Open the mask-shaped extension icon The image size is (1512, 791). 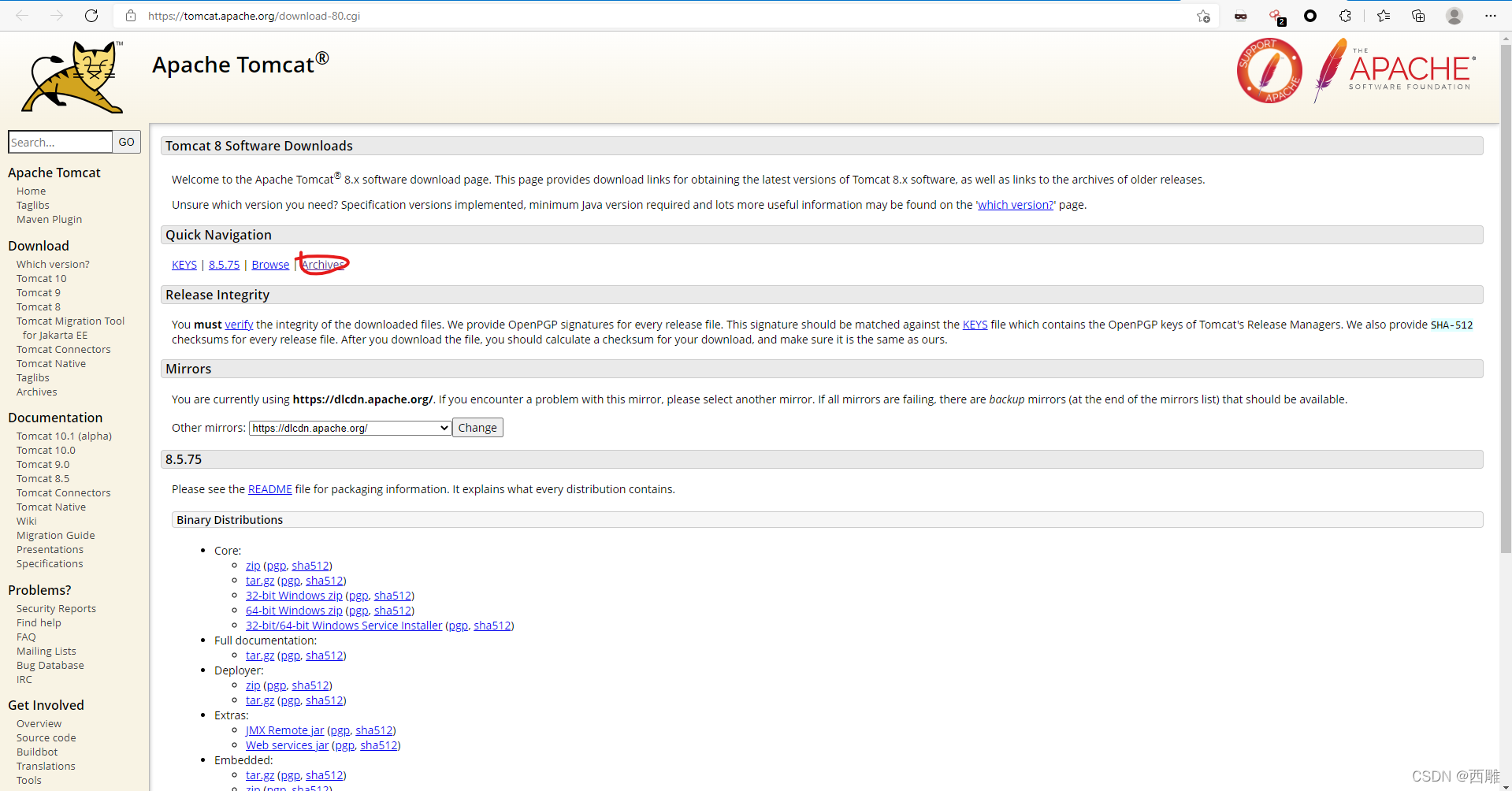click(1241, 16)
